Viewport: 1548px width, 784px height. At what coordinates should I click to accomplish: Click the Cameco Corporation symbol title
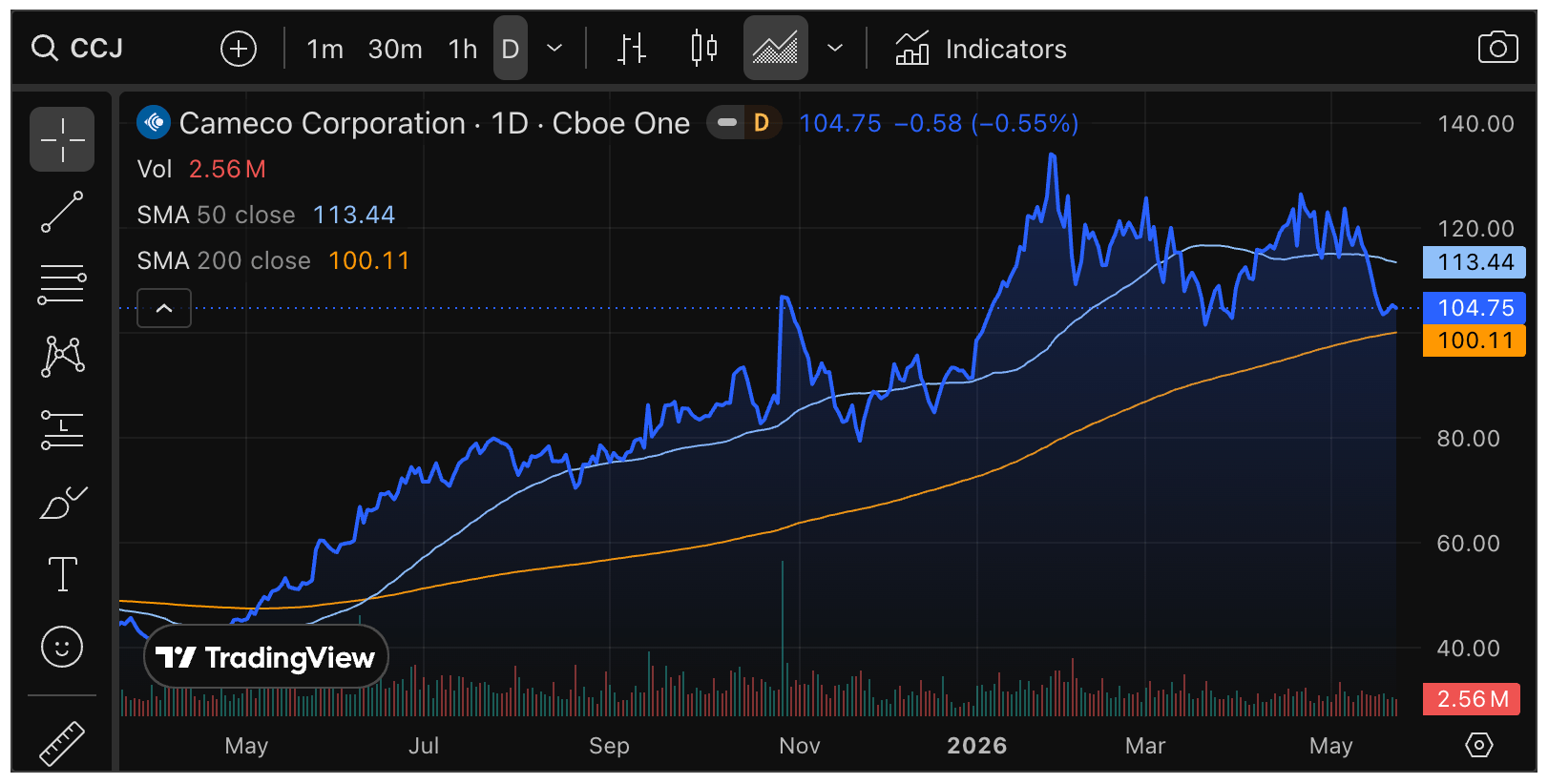pyautogui.click(x=434, y=123)
